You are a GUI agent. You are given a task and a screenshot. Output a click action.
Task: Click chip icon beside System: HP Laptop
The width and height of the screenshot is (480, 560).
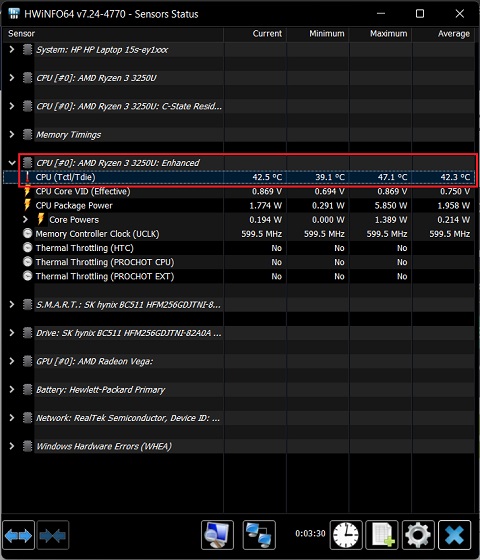pyautogui.click(x=27, y=50)
